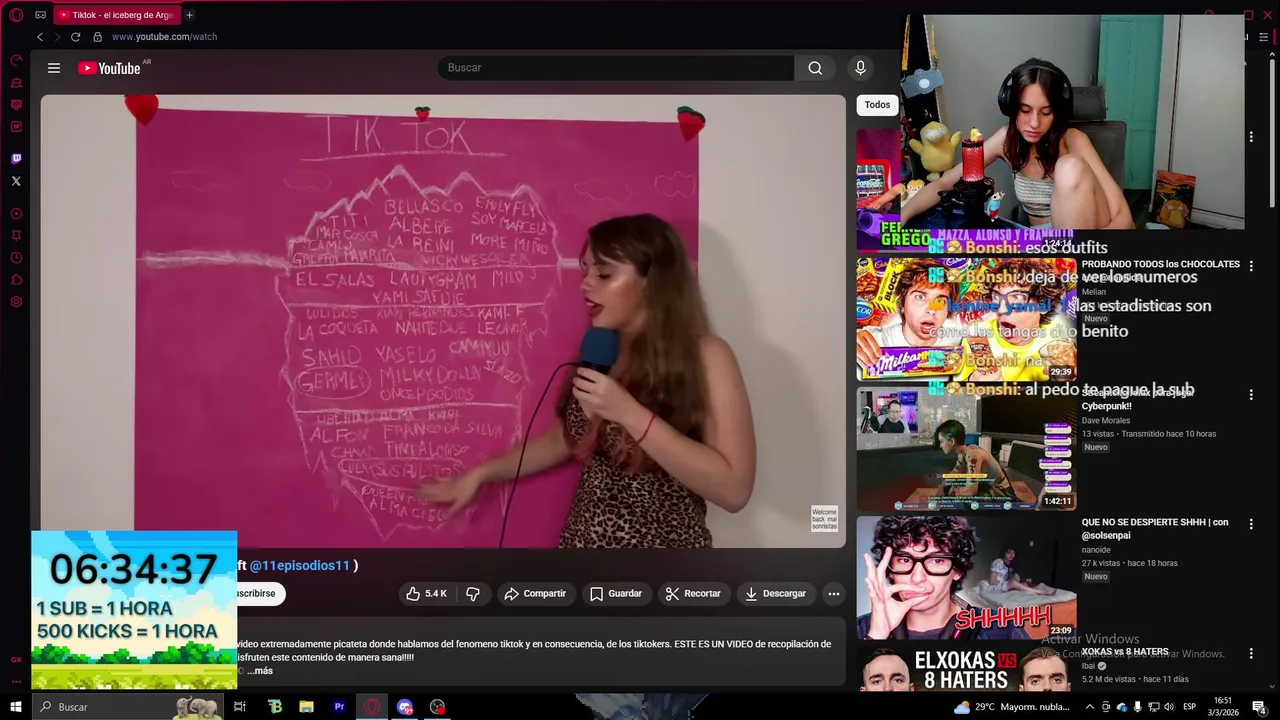Subscribe to the channel via Suscribirse

point(261,594)
